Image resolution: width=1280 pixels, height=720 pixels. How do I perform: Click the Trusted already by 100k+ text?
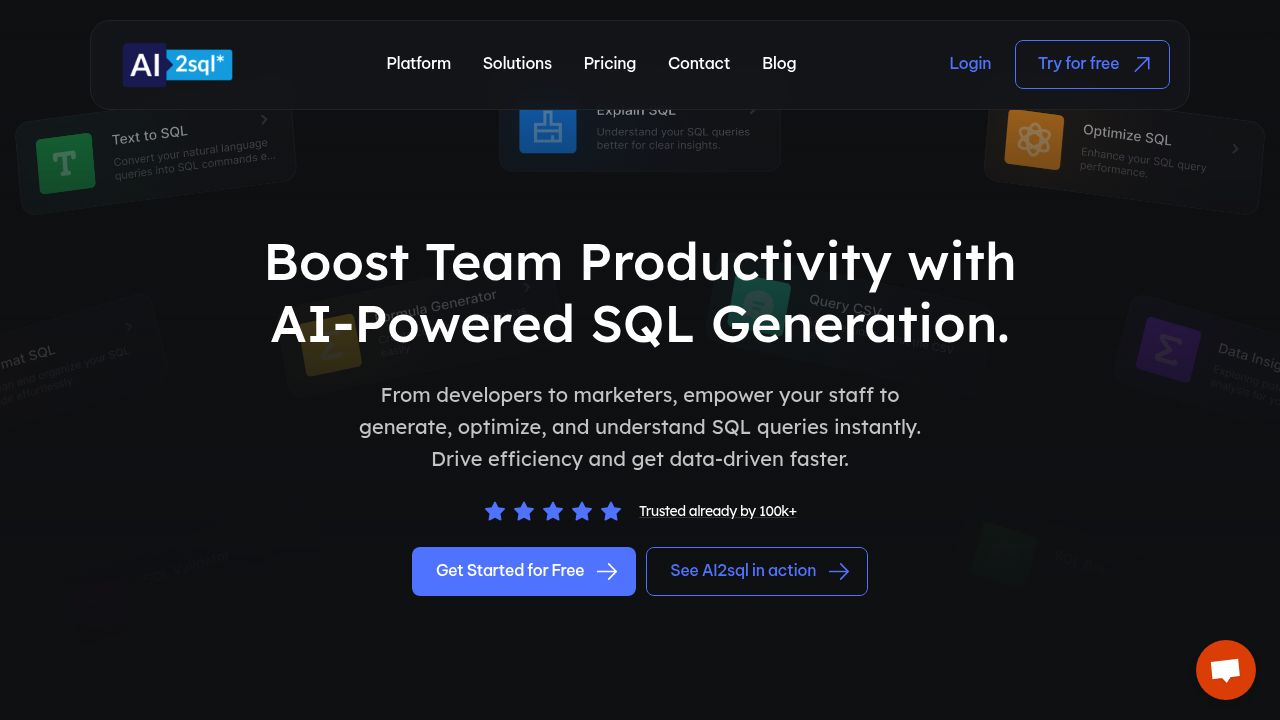718,511
